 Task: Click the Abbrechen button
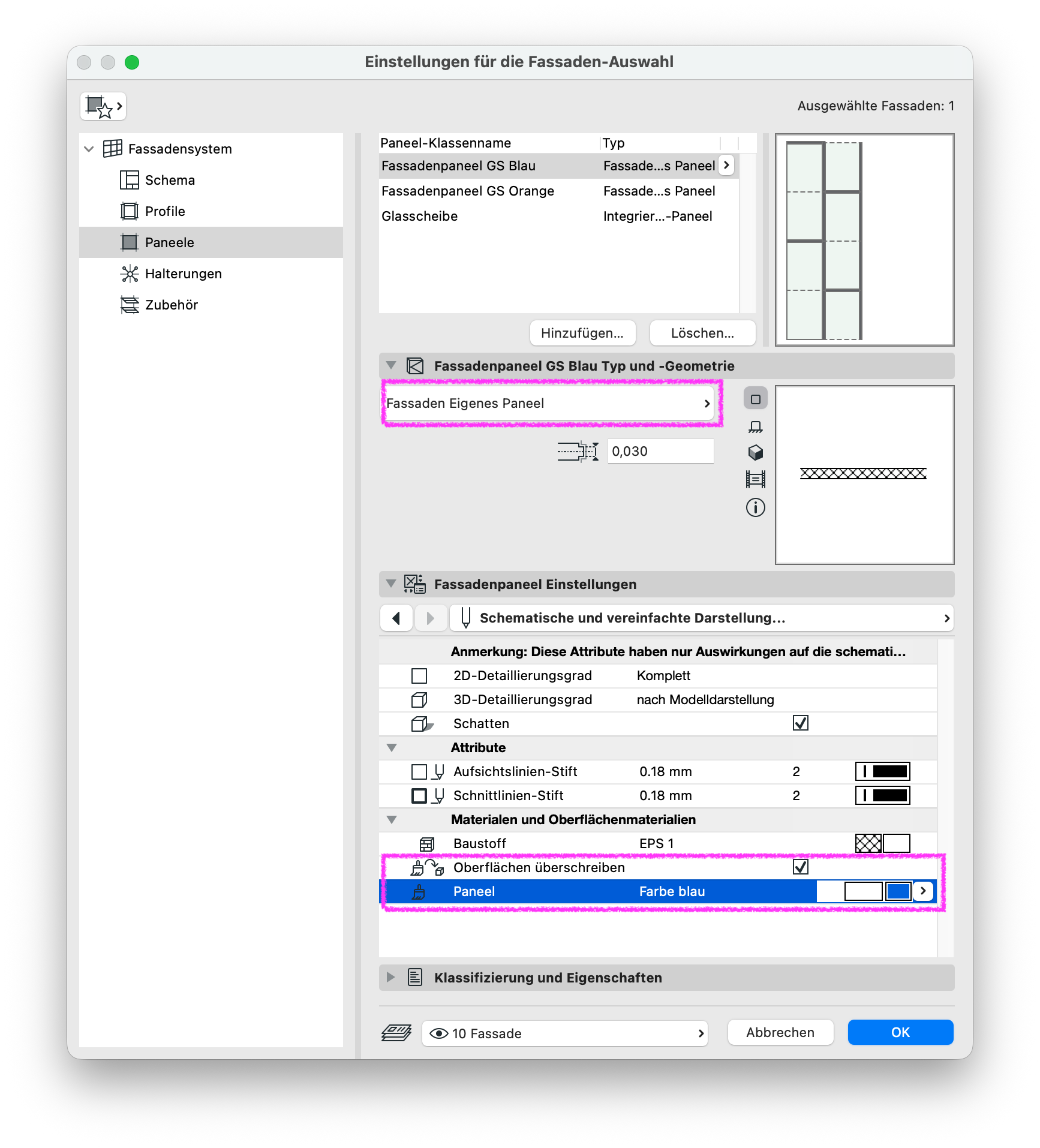point(780,1032)
